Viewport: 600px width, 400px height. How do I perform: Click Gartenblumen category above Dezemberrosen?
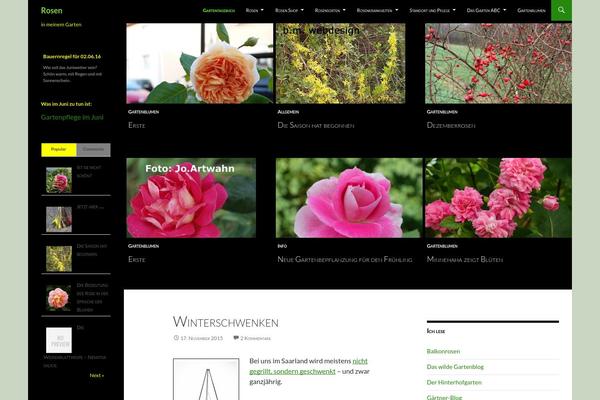coord(442,112)
